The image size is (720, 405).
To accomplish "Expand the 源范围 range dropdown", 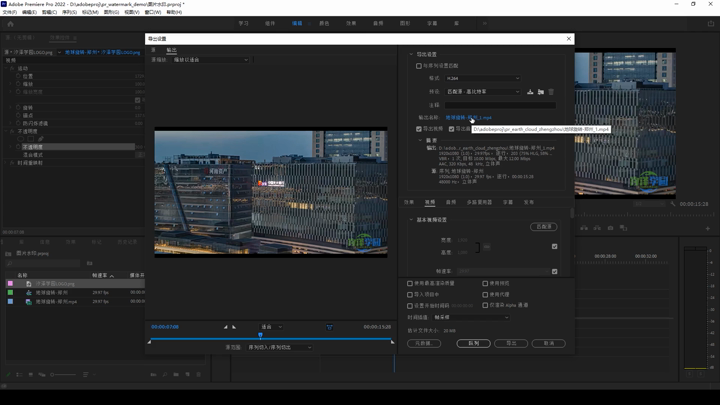I will click(x=278, y=347).
